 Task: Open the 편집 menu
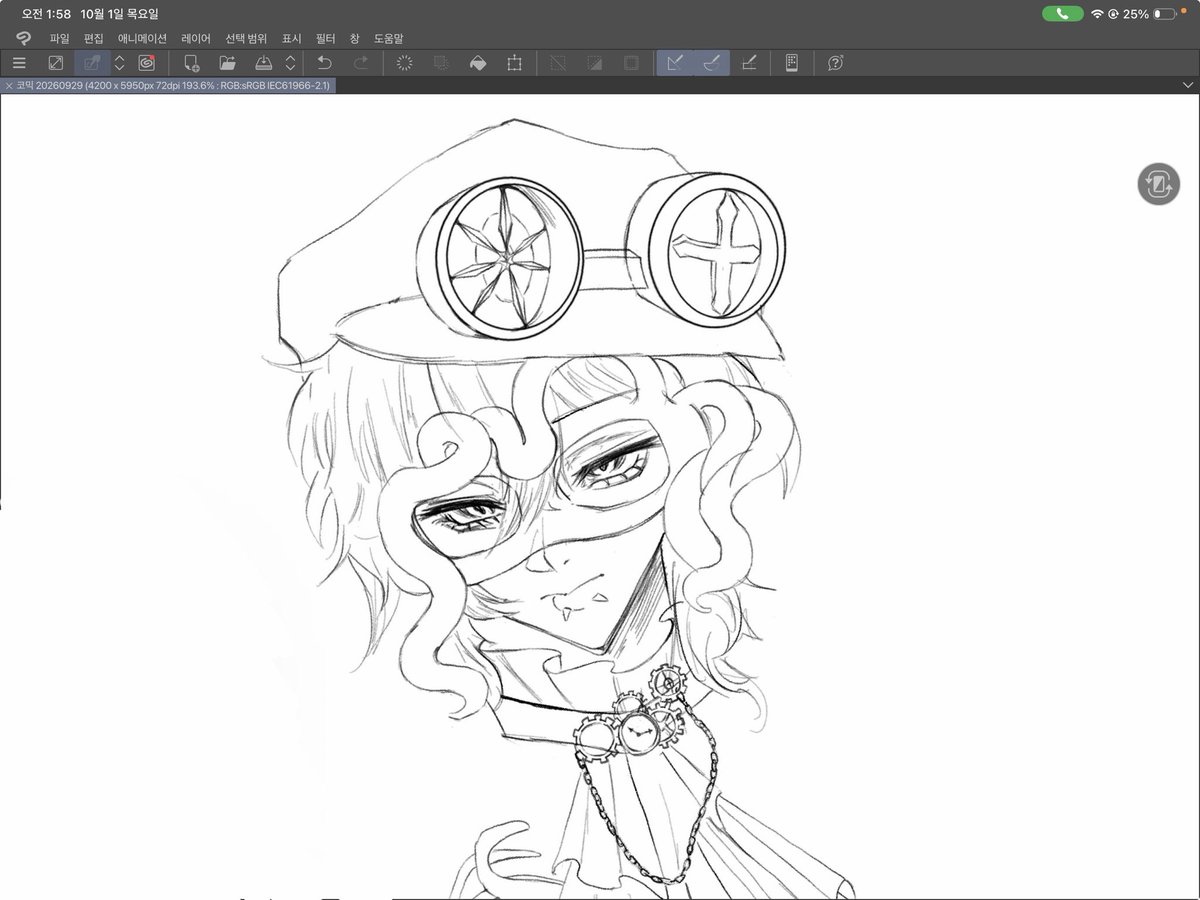[x=94, y=38]
